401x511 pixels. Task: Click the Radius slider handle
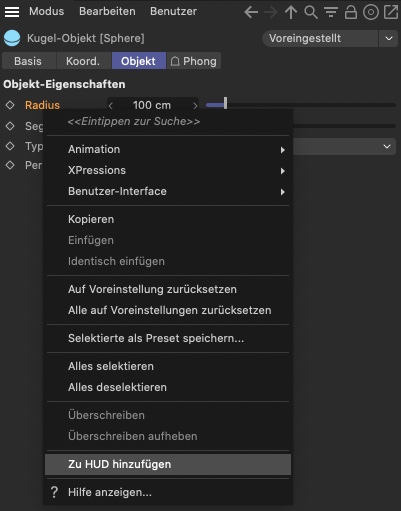tap(226, 103)
